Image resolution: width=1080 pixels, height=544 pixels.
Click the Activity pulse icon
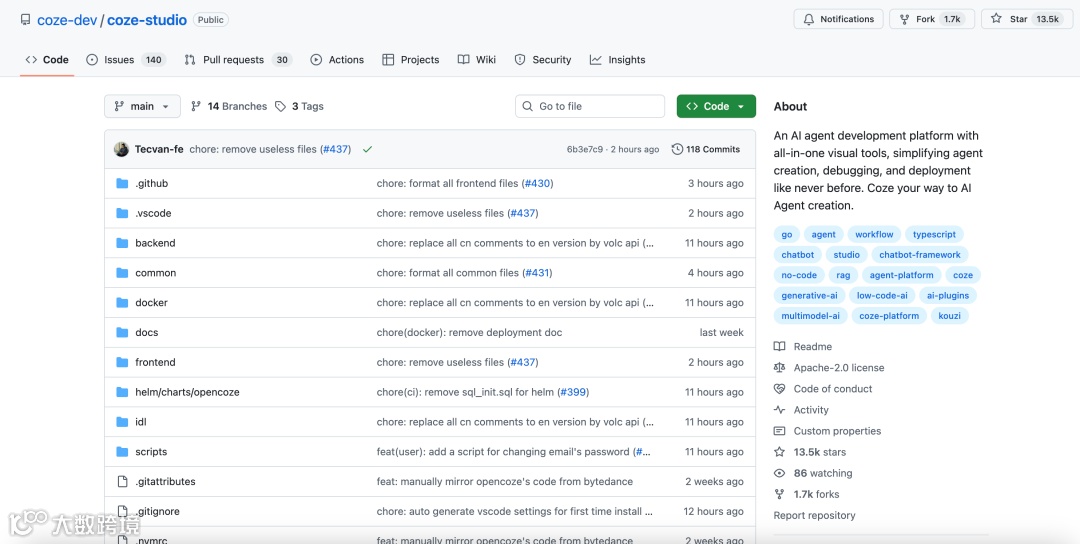[779, 410]
